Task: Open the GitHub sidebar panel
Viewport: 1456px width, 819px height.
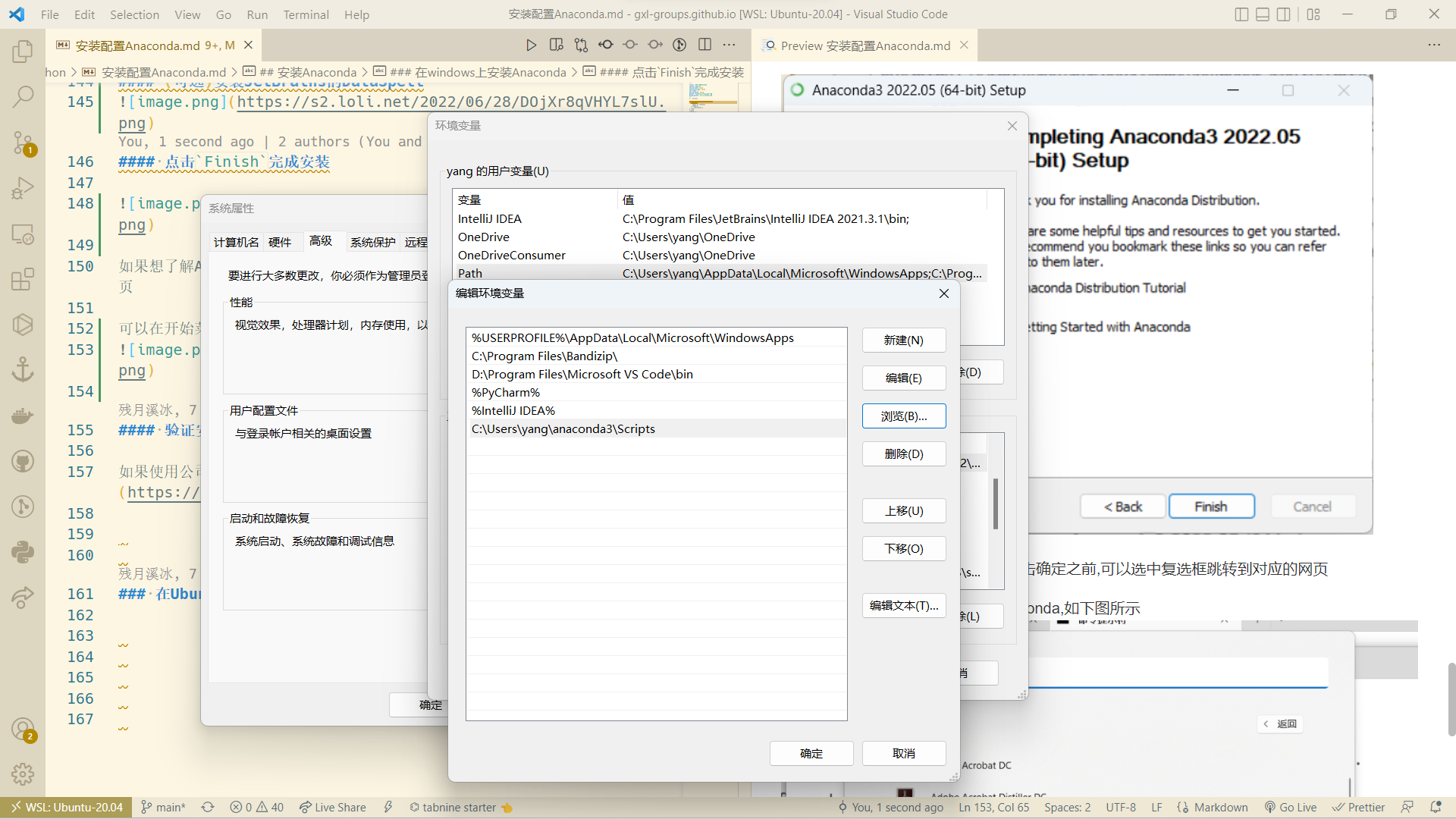Action: pos(23,461)
